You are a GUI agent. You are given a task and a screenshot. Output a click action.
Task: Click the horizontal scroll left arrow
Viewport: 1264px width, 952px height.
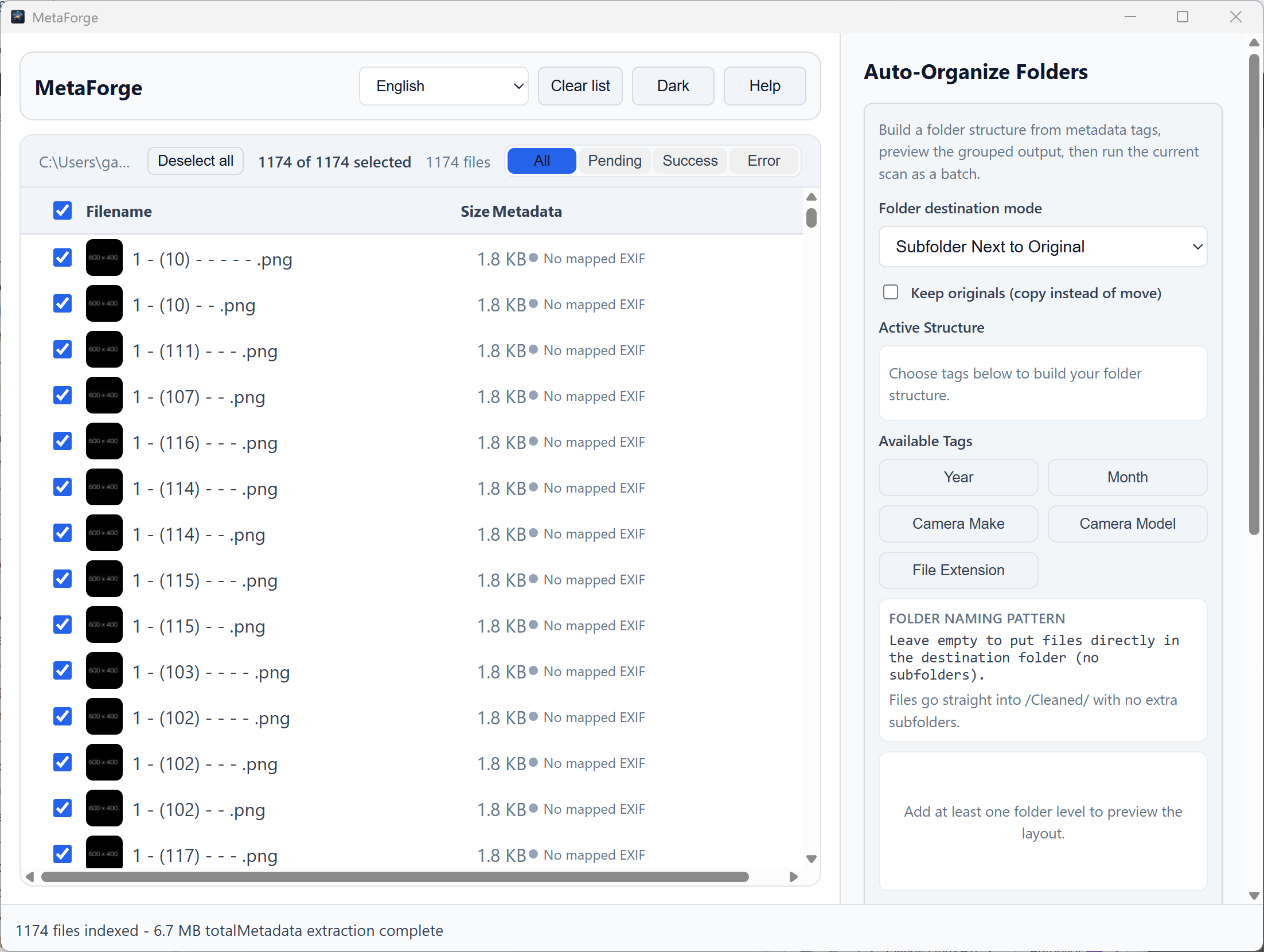click(x=30, y=877)
